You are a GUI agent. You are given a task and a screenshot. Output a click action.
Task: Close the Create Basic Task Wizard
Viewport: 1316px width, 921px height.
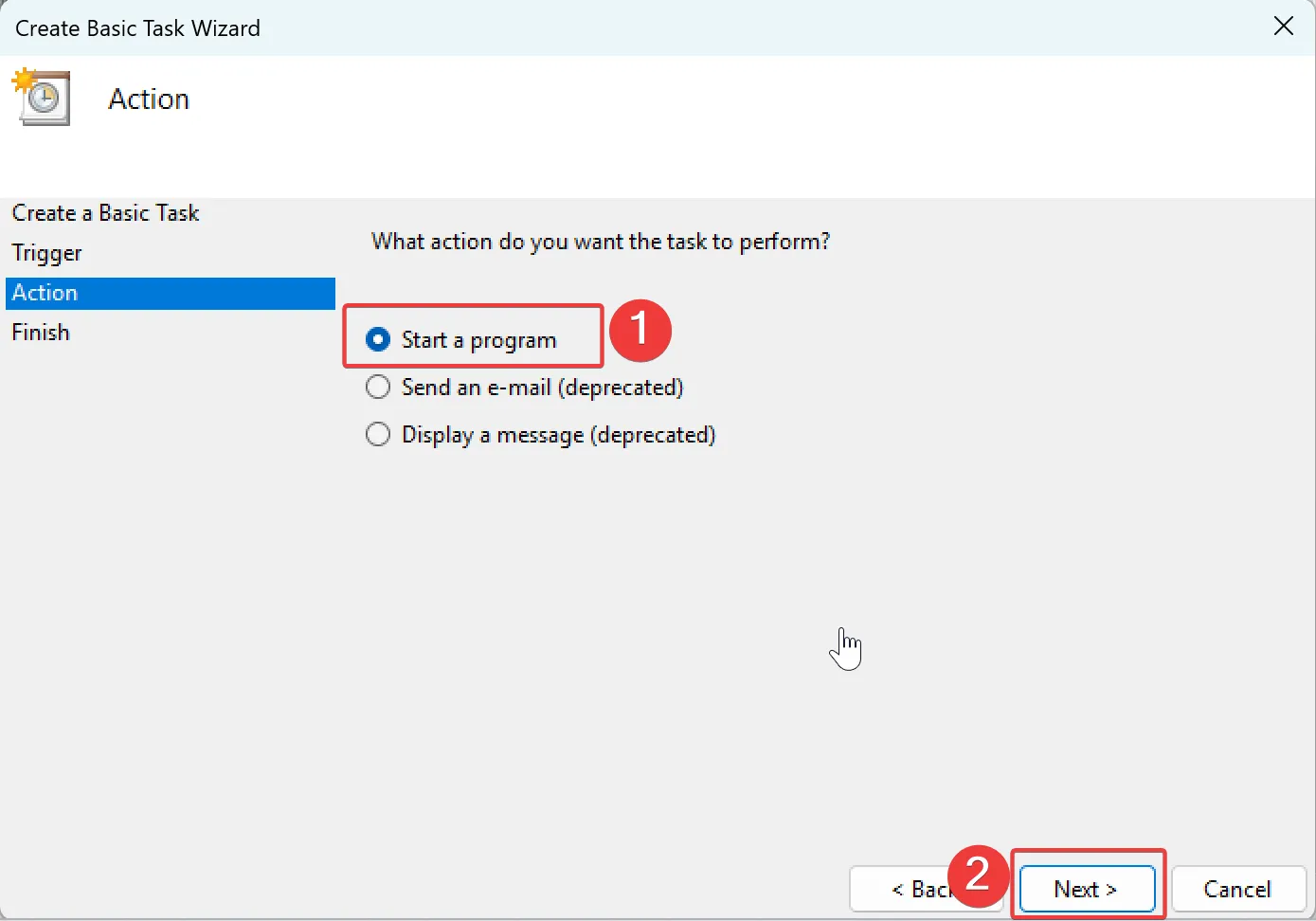coord(1284,26)
